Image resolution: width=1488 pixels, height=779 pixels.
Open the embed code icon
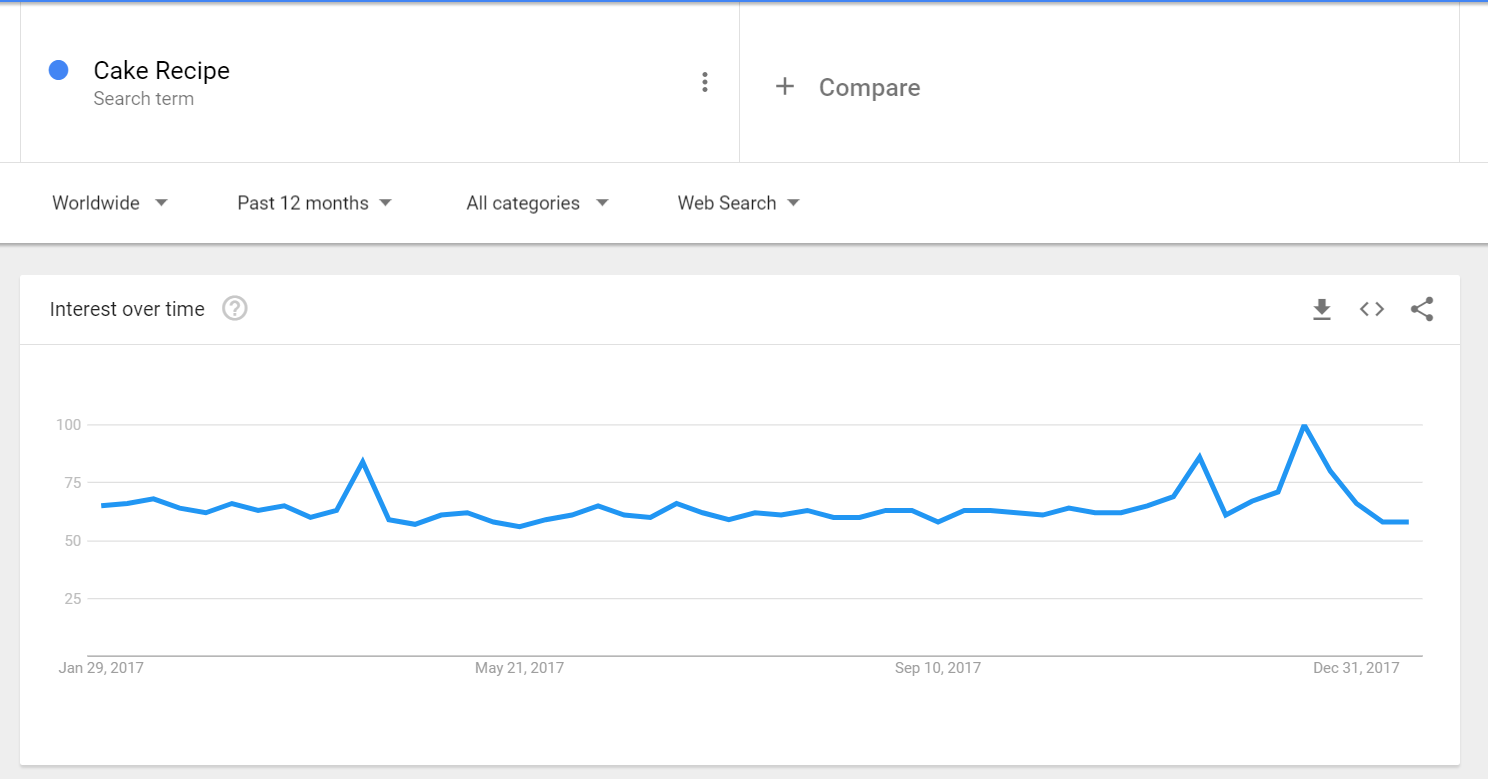(x=1372, y=310)
